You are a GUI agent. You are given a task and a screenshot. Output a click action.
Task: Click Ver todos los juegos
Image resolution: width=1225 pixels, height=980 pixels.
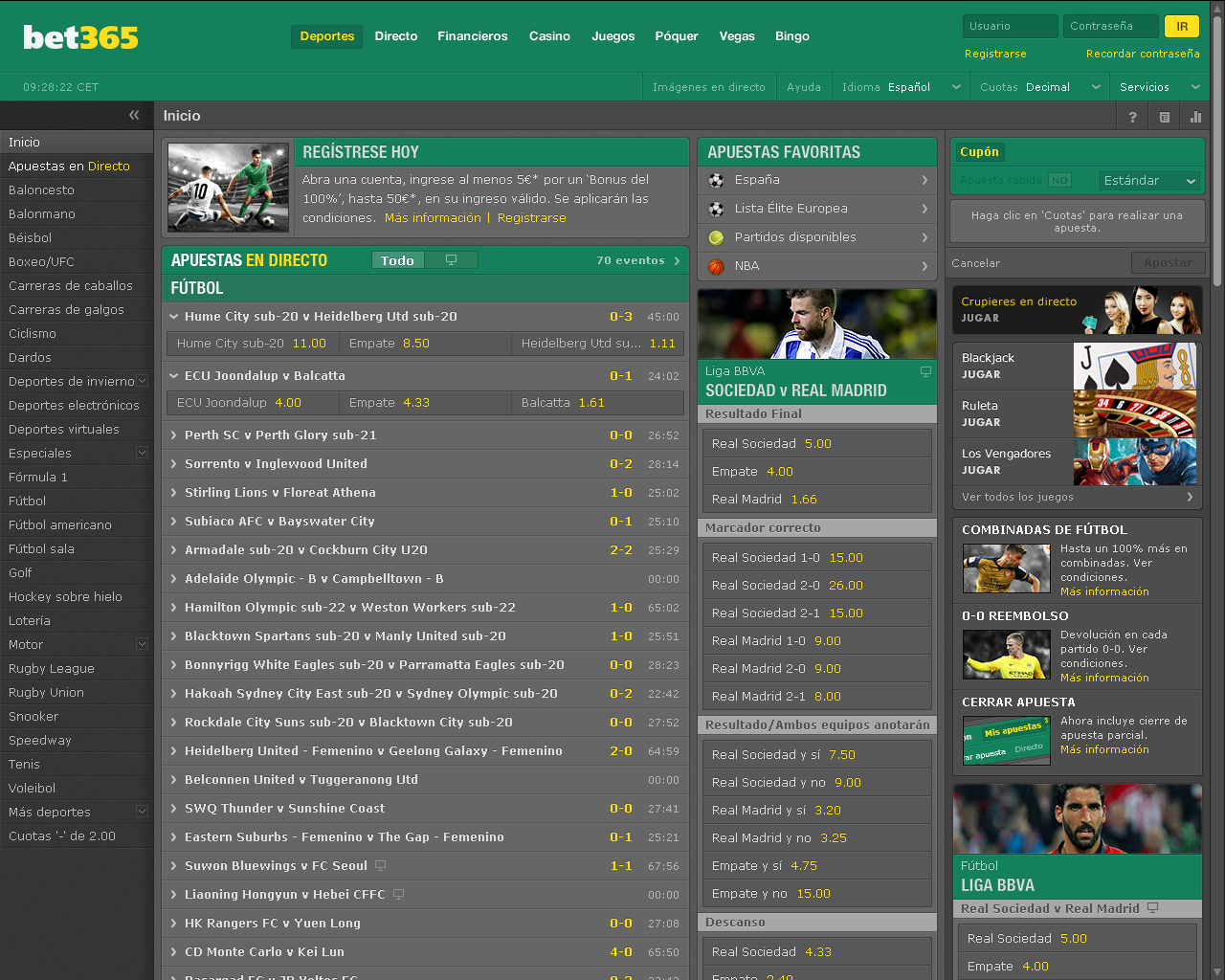pos(1078,497)
